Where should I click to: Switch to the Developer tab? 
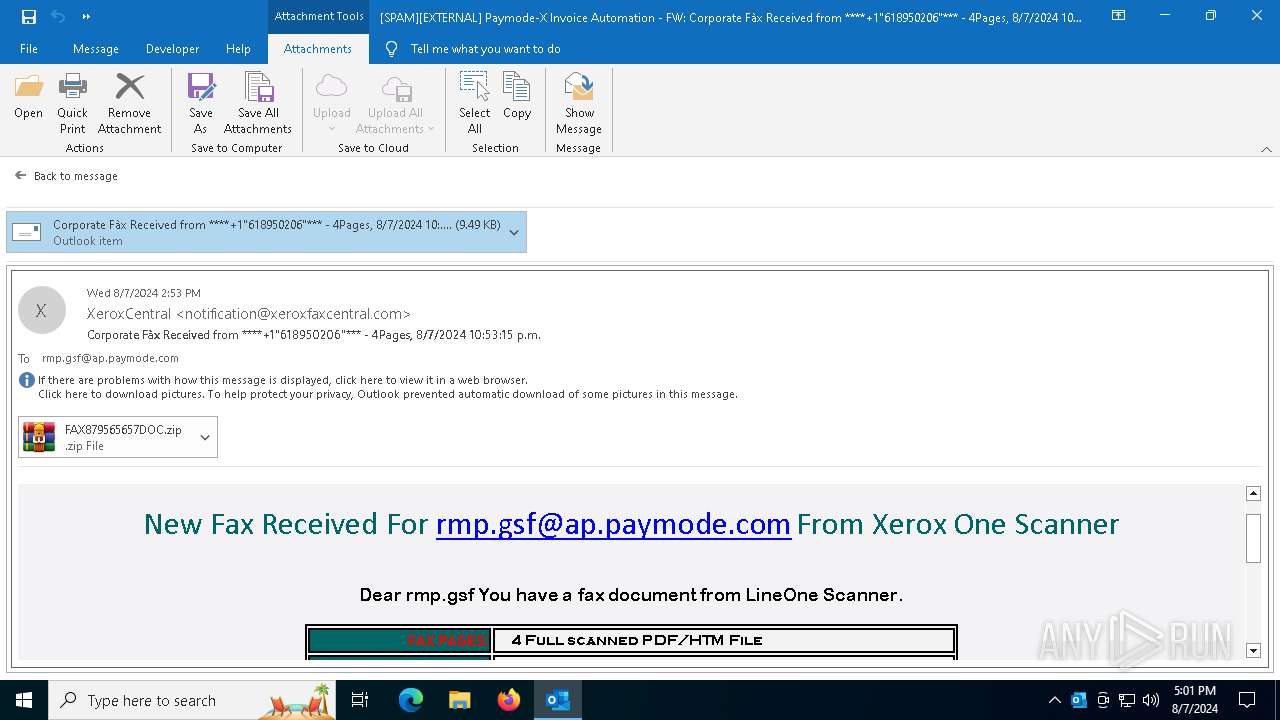click(x=172, y=49)
